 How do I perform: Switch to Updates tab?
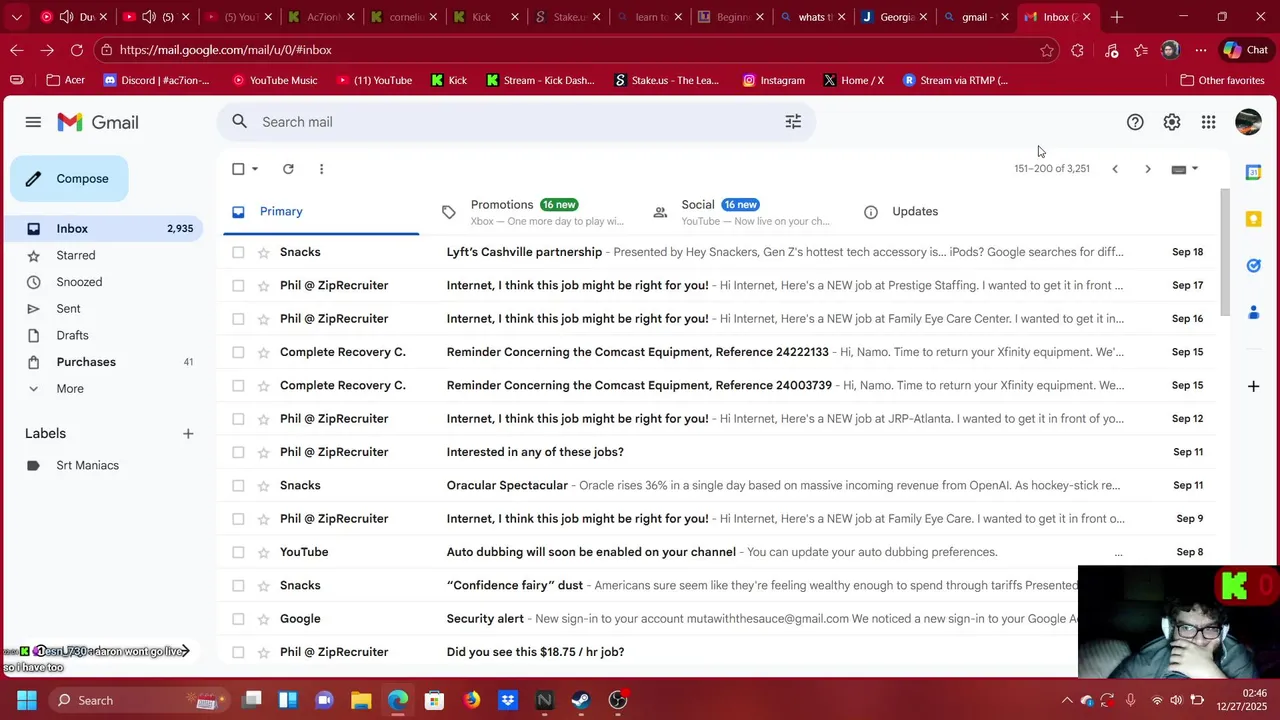pyautogui.click(x=915, y=212)
